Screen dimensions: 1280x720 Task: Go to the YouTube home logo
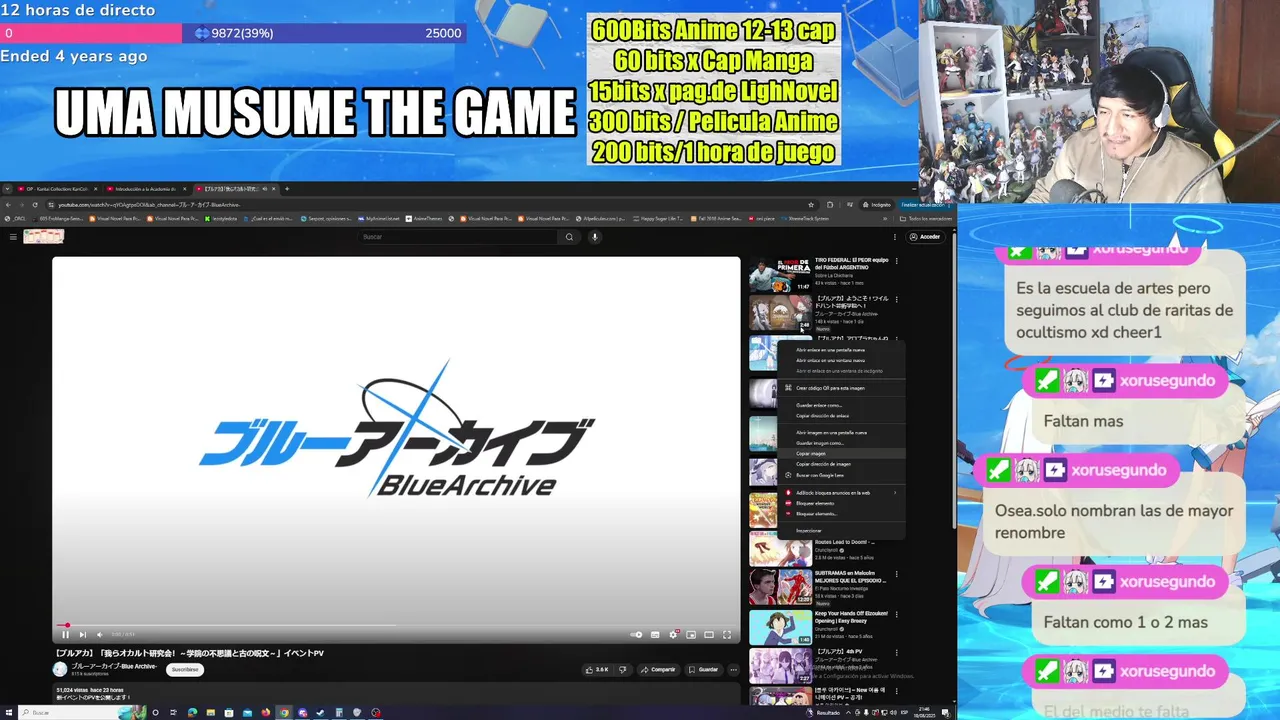click(x=44, y=236)
